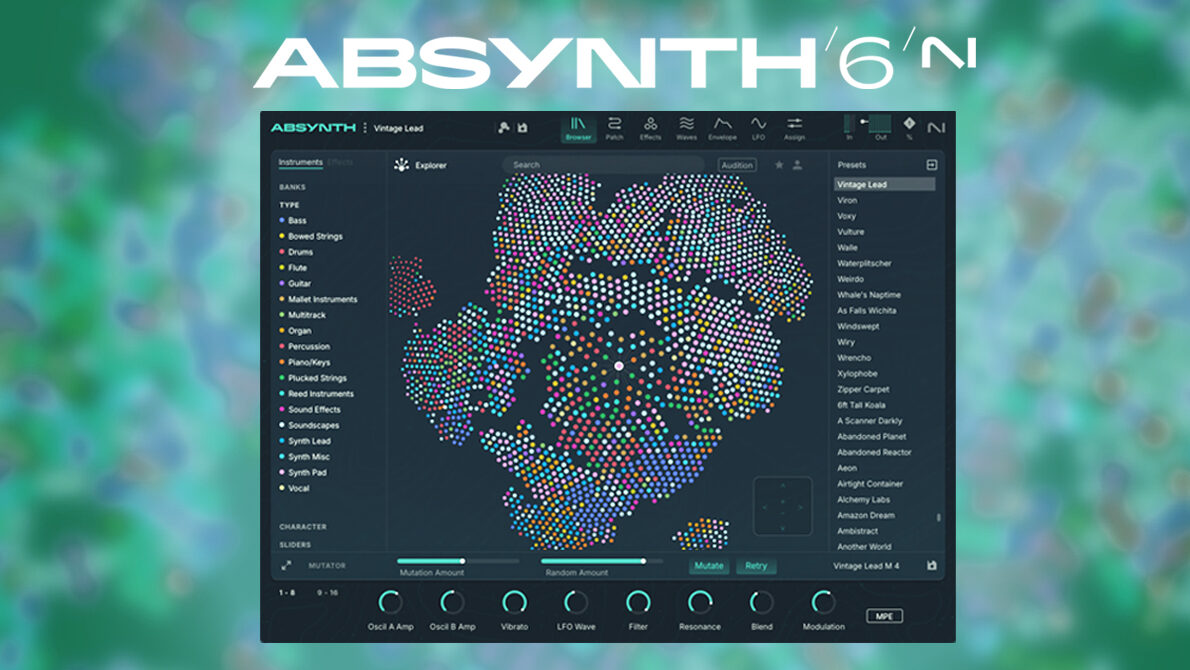
Task: Save the mutated preset Vintage Lead M 4
Action: pyautogui.click(x=932, y=566)
